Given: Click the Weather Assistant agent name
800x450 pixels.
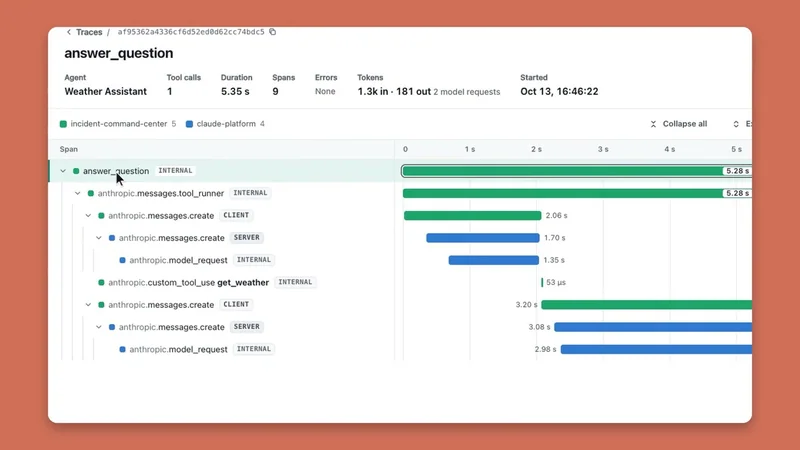Looking at the screenshot, I should point(106,91).
